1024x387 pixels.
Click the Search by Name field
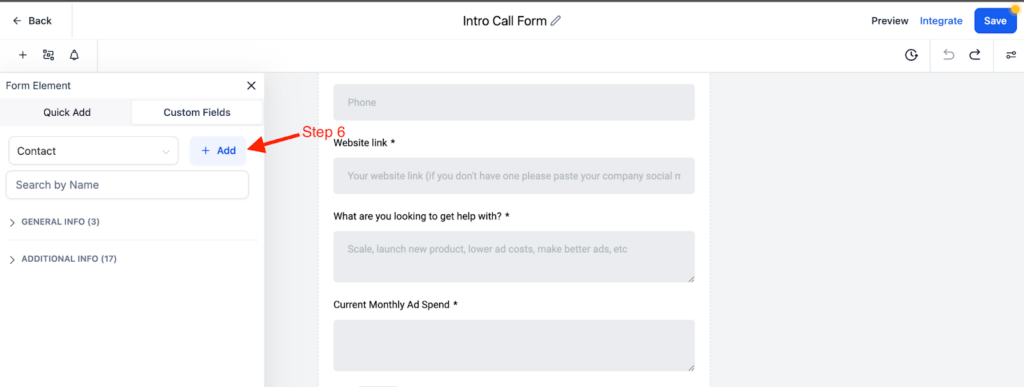pyautogui.click(x=127, y=185)
